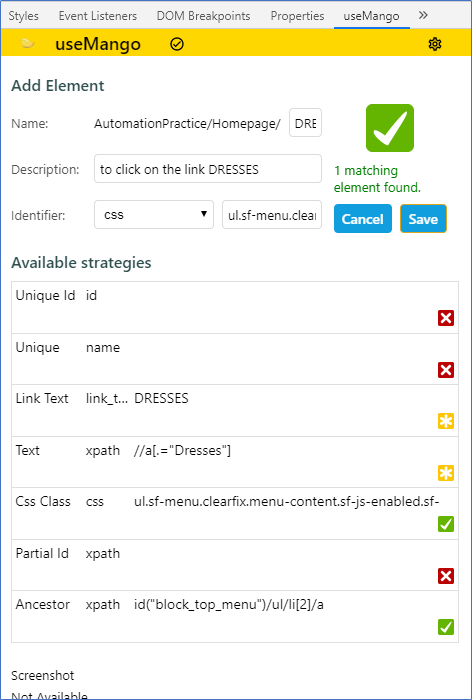The height and width of the screenshot is (700, 472).
Task: Click yellow asterisk icon in Link Text row
Action: pos(446,421)
